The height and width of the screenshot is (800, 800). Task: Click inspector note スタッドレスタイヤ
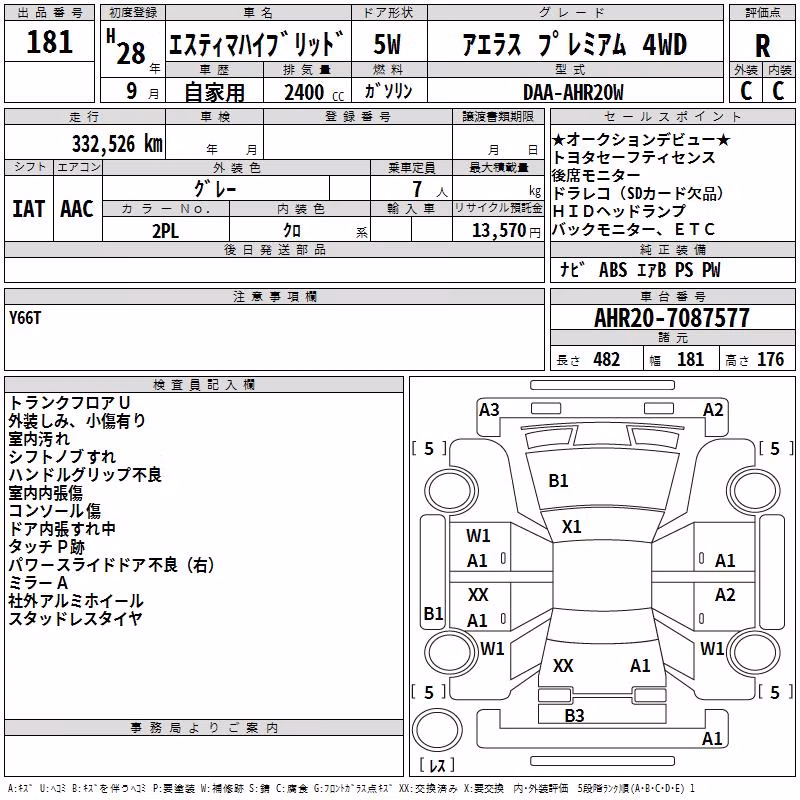[75, 618]
